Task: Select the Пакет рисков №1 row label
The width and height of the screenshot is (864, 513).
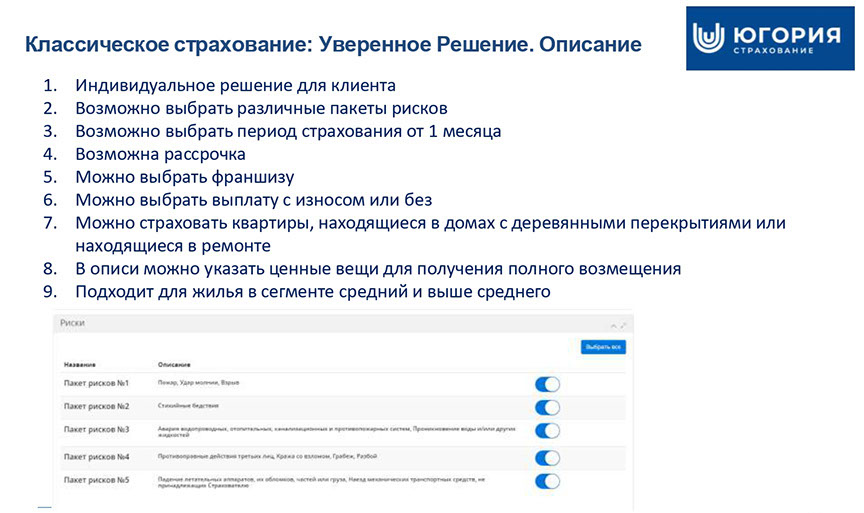Action: 96,383
